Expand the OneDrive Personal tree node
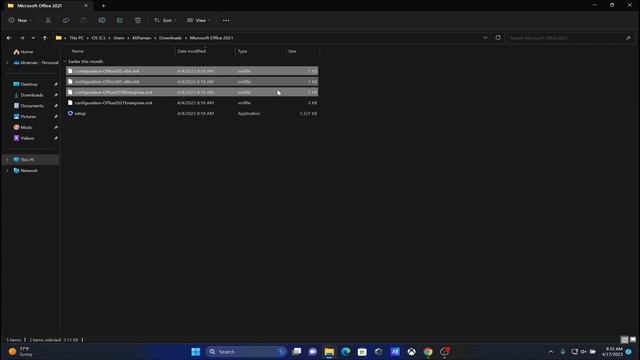Viewport: 640px width, 360px height. pos(7,63)
